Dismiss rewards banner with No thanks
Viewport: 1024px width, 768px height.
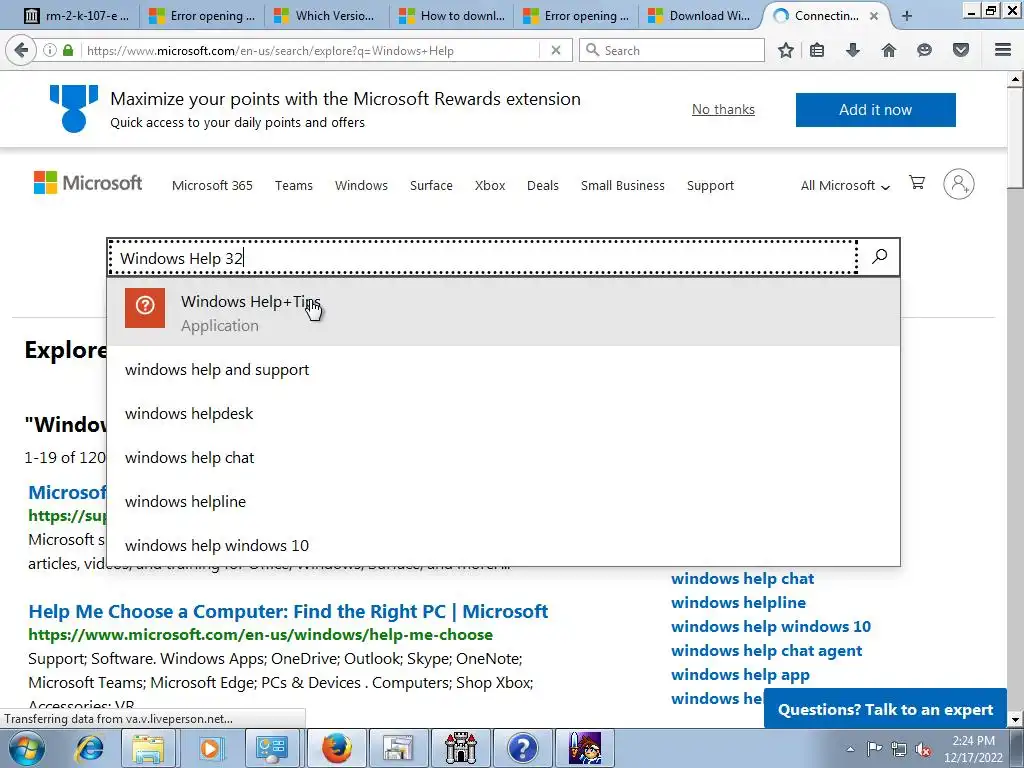(723, 110)
